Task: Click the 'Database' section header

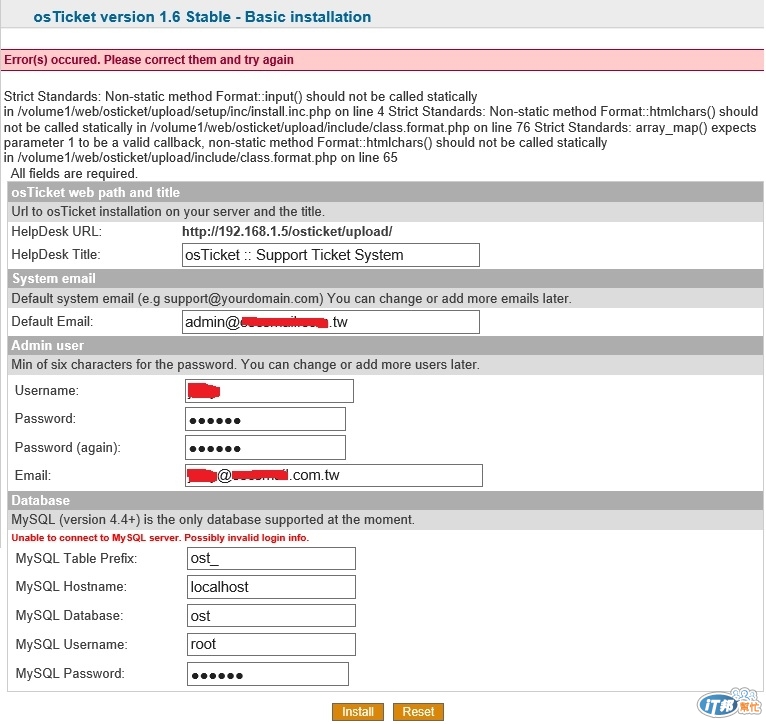Action: 41,500
